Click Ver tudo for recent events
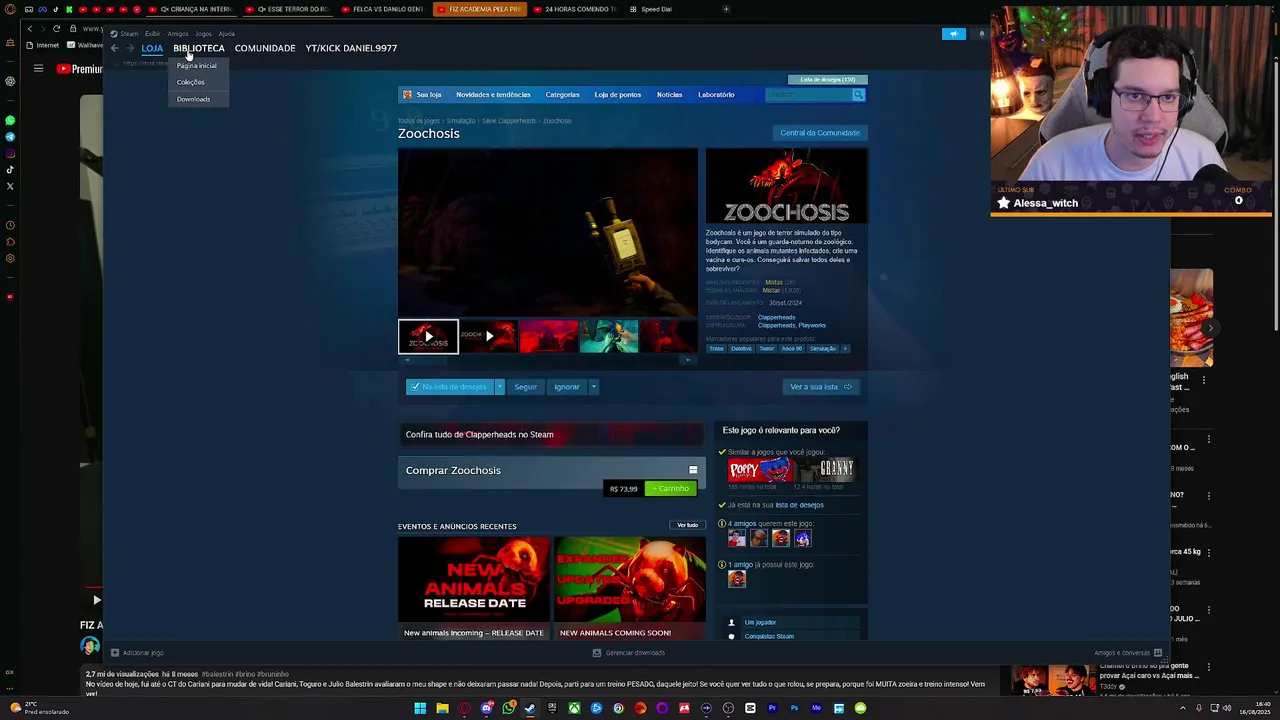 click(687, 525)
